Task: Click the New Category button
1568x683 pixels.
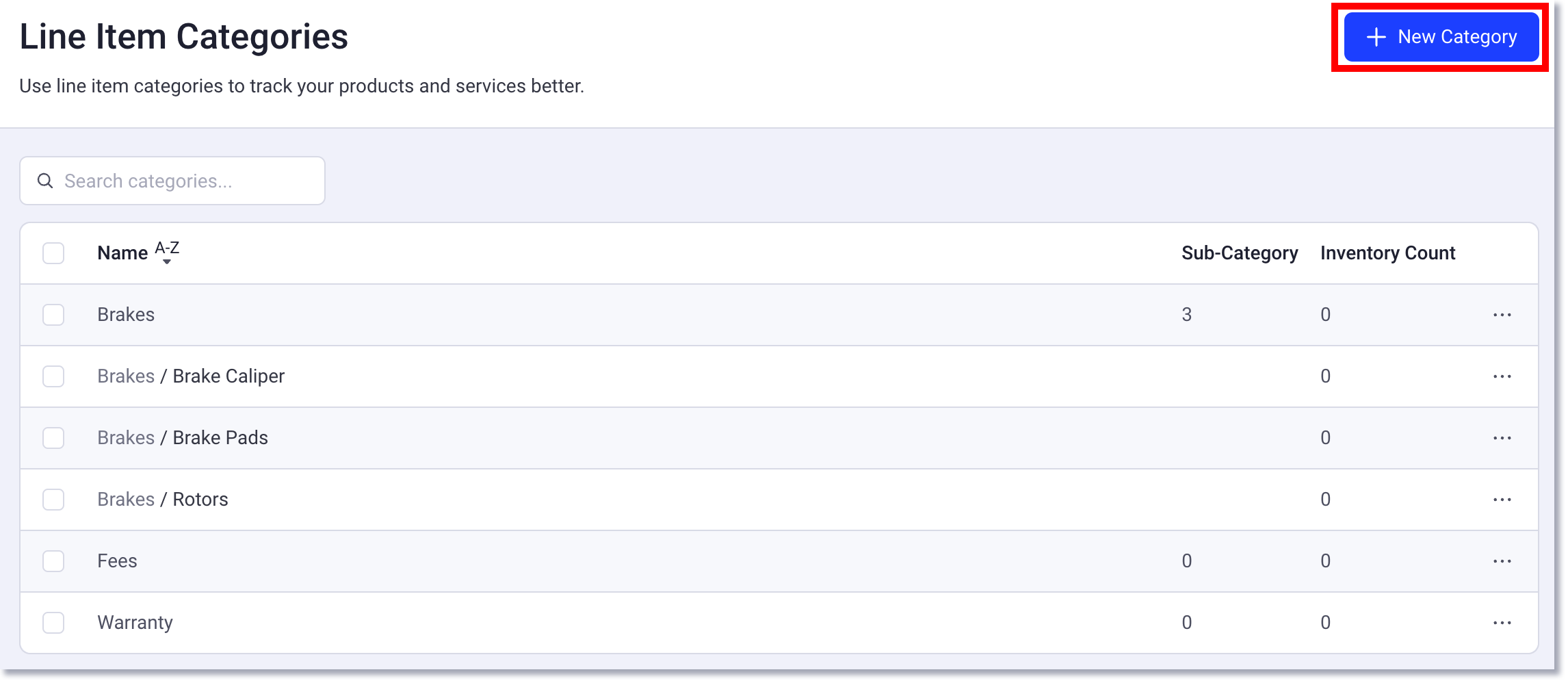Action: click(1439, 36)
